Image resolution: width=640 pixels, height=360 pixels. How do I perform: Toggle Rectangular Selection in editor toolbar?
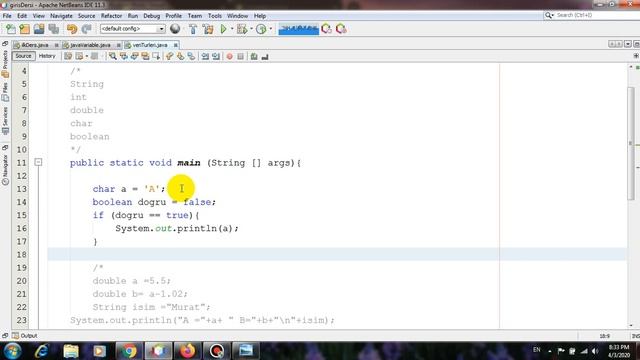(156, 56)
